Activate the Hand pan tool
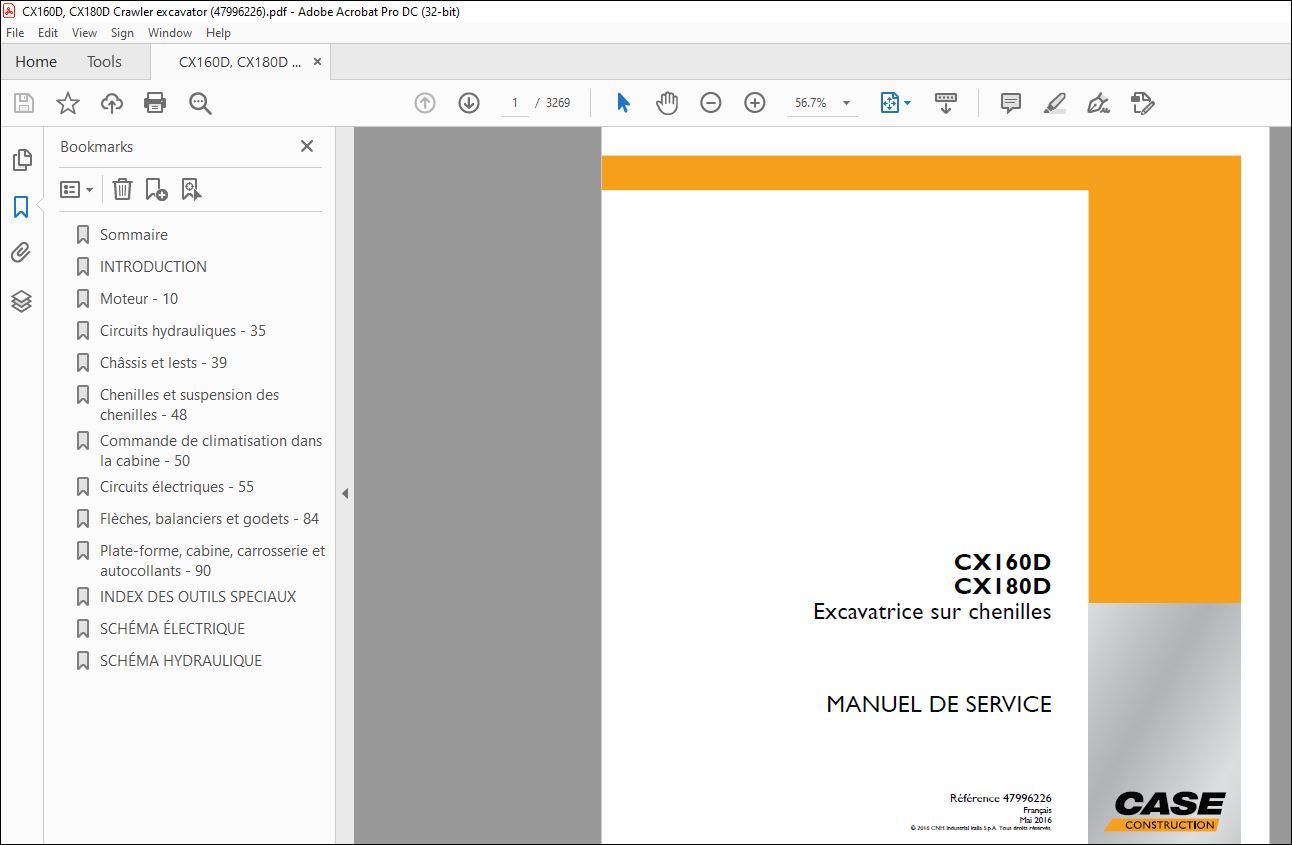Image resolution: width=1292 pixels, height=845 pixels. (x=667, y=103)
